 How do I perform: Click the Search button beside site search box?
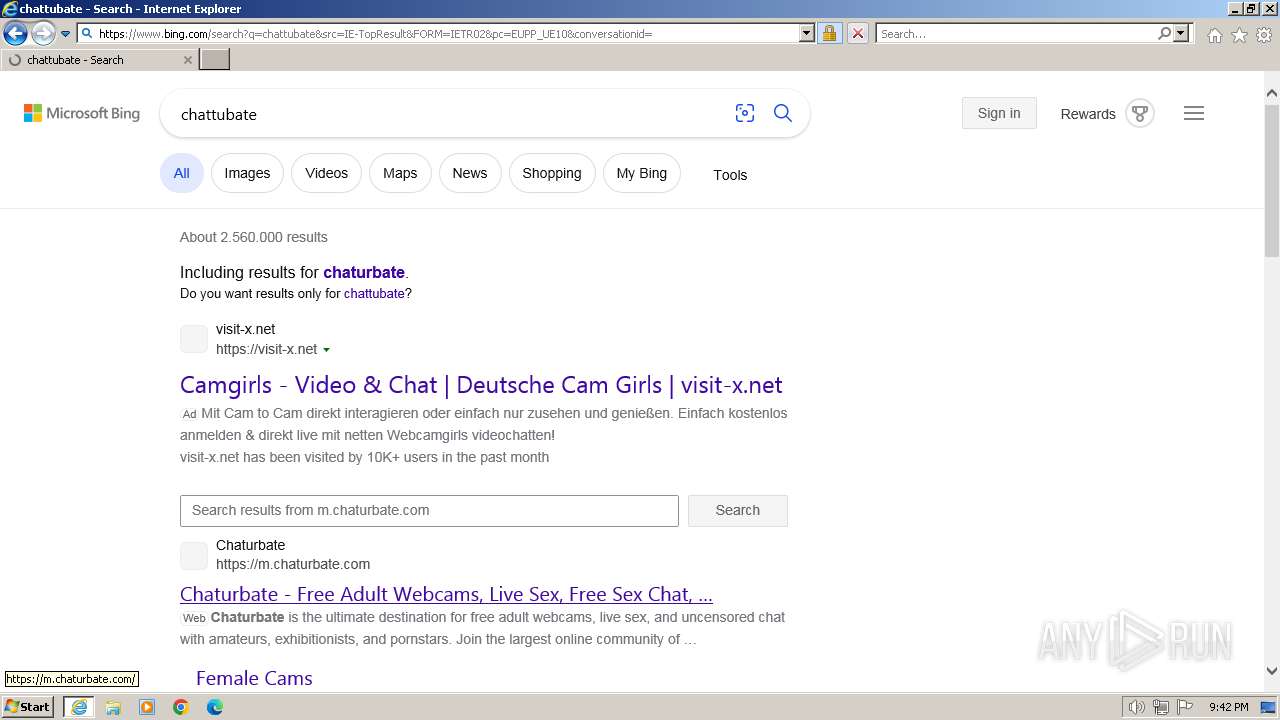(x=737, y=510)
